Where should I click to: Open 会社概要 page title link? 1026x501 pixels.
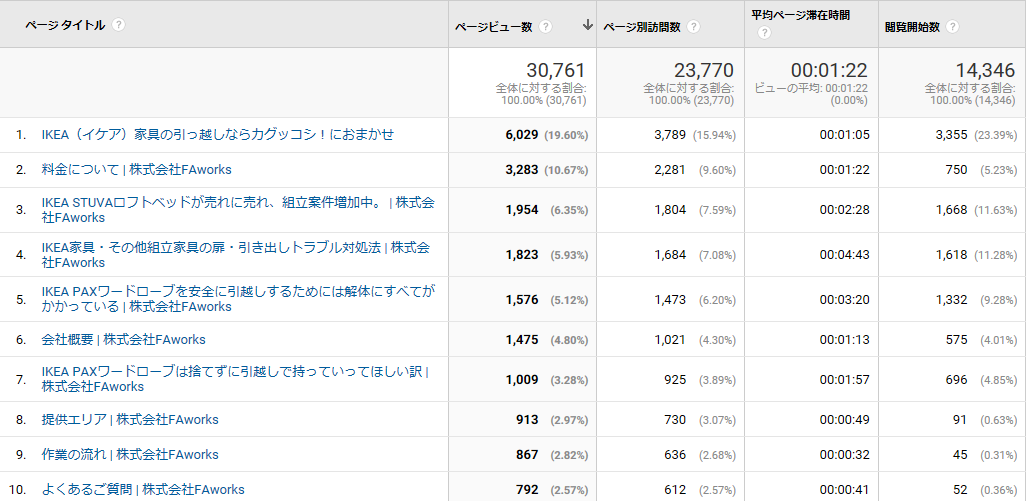tap(124, 339)
